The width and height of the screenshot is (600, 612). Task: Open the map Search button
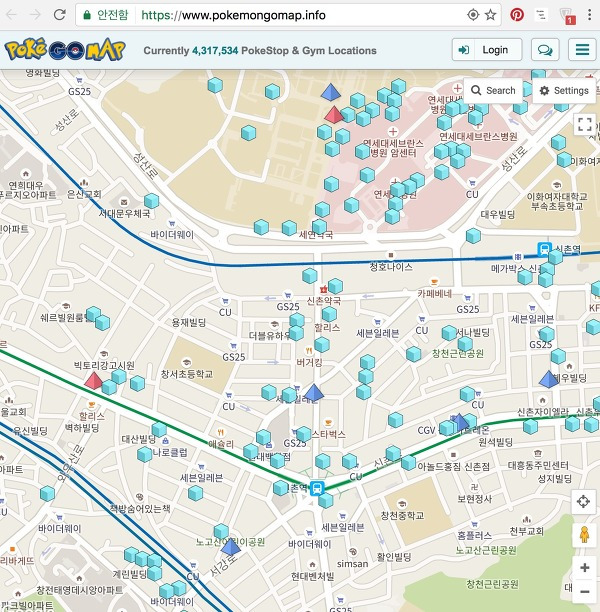(x=493, y=91)
